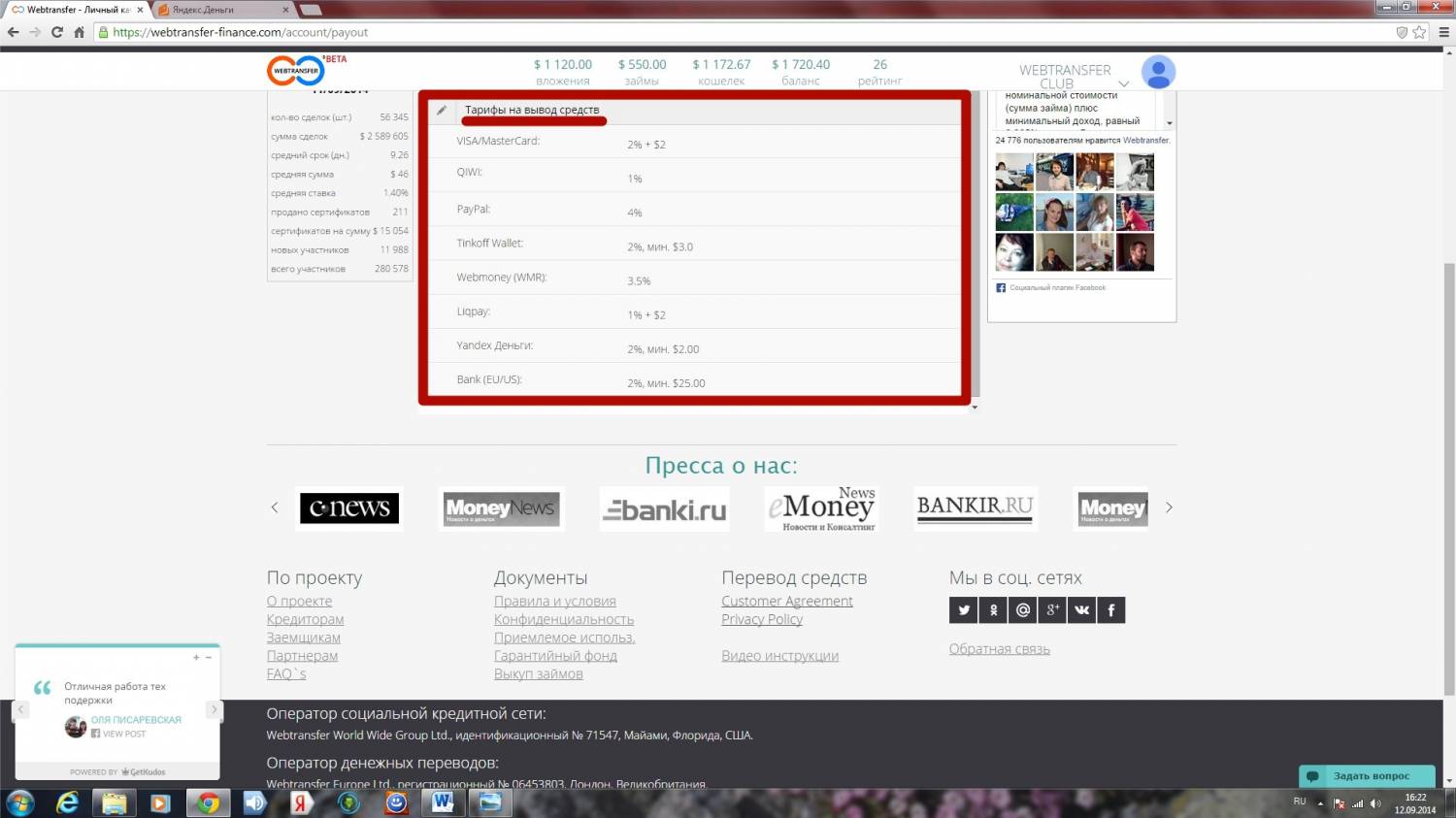Open Microsoft Word from the taskbar
Screen dimensions: 1456x818
point(444,802)
